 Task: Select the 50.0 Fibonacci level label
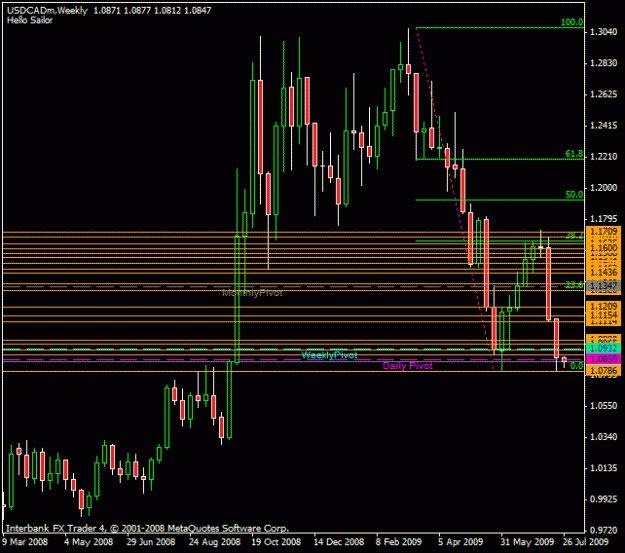tap(574, 195)
